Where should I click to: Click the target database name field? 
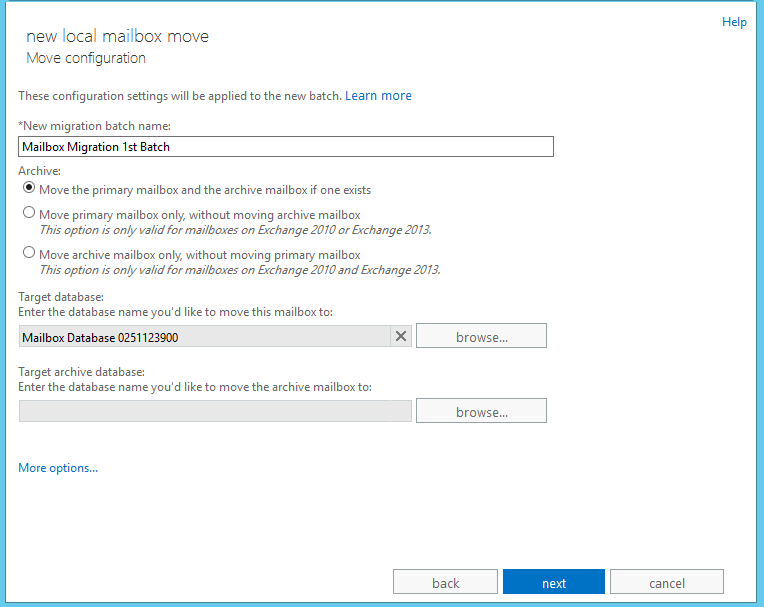(205, 337)
